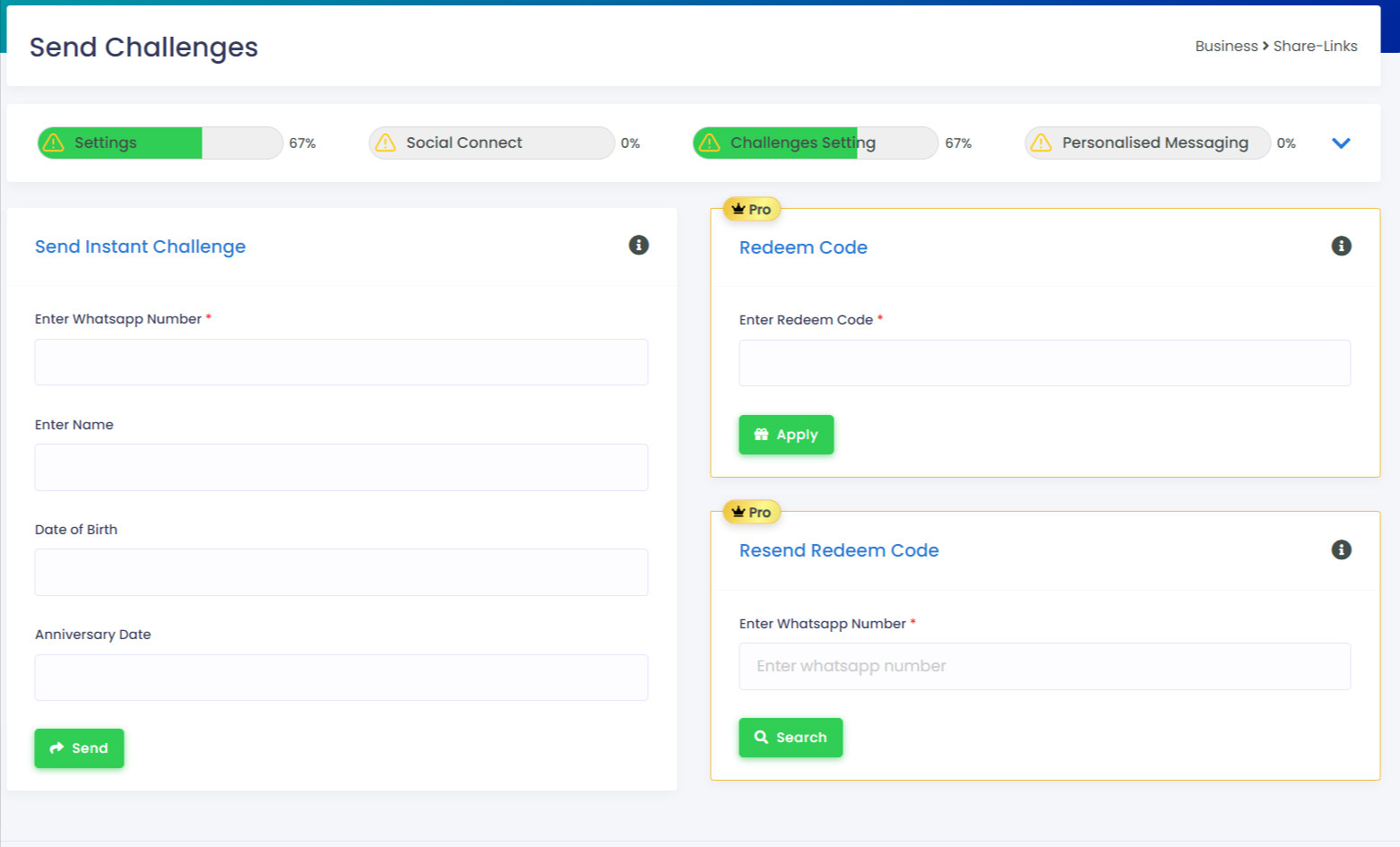Open the Business breadcrumb link
Screen dimensions: 1400x847
tap(1226, 46)
